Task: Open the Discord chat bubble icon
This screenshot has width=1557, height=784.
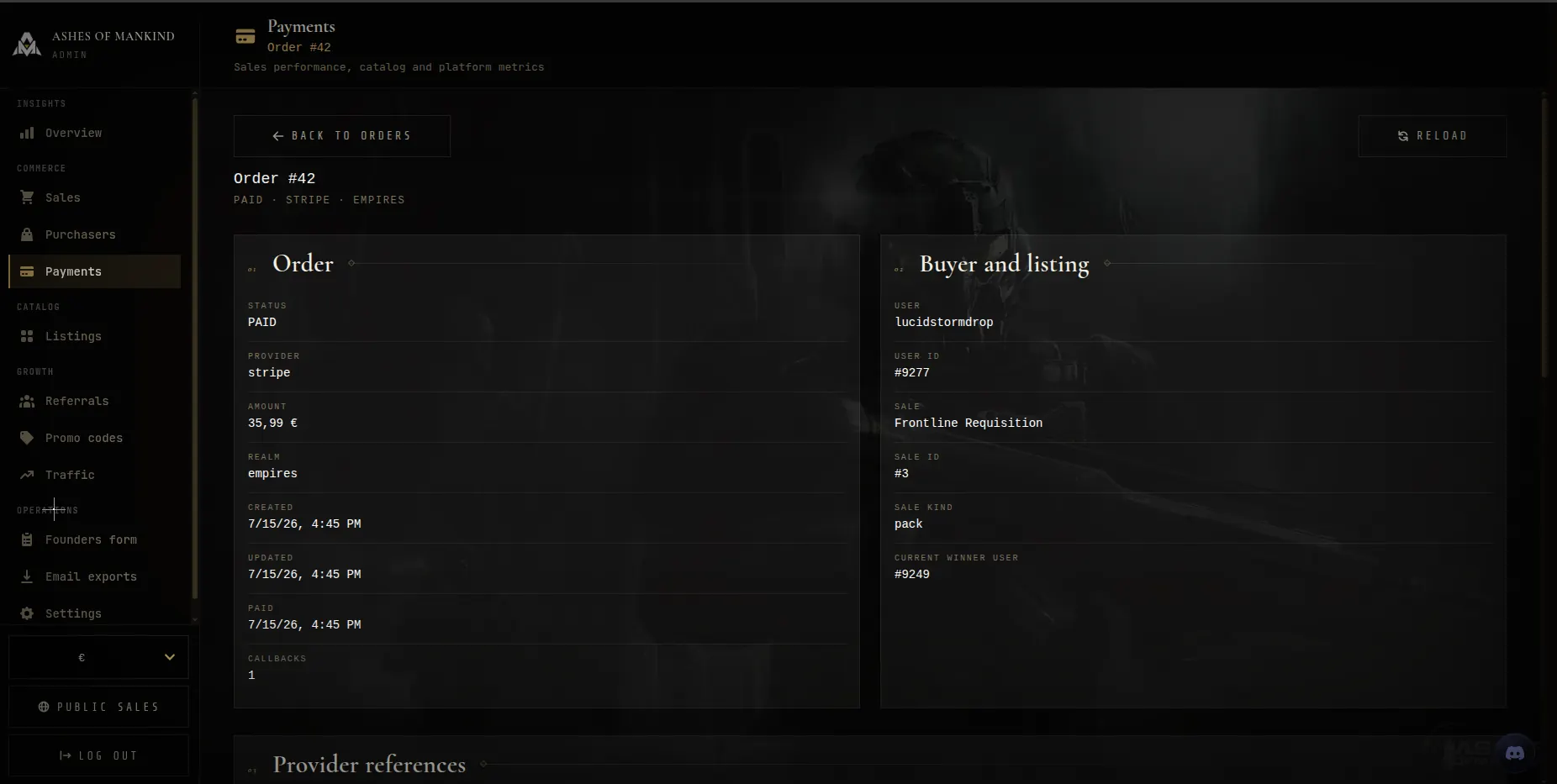Action: 1515,753
